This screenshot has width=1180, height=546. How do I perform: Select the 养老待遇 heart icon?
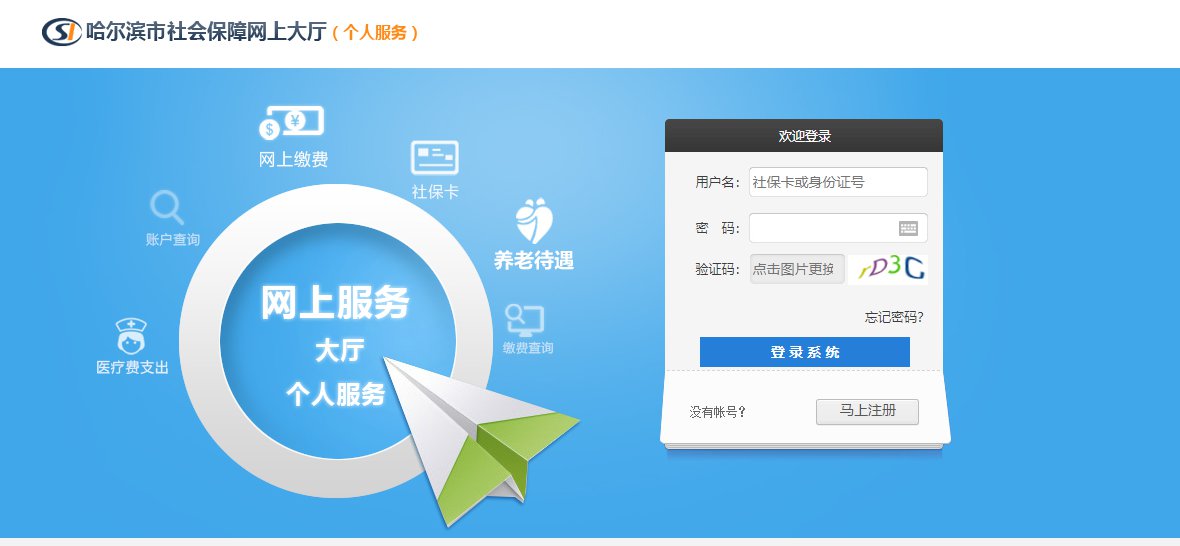pyautogui.click(x=534, y=220)
